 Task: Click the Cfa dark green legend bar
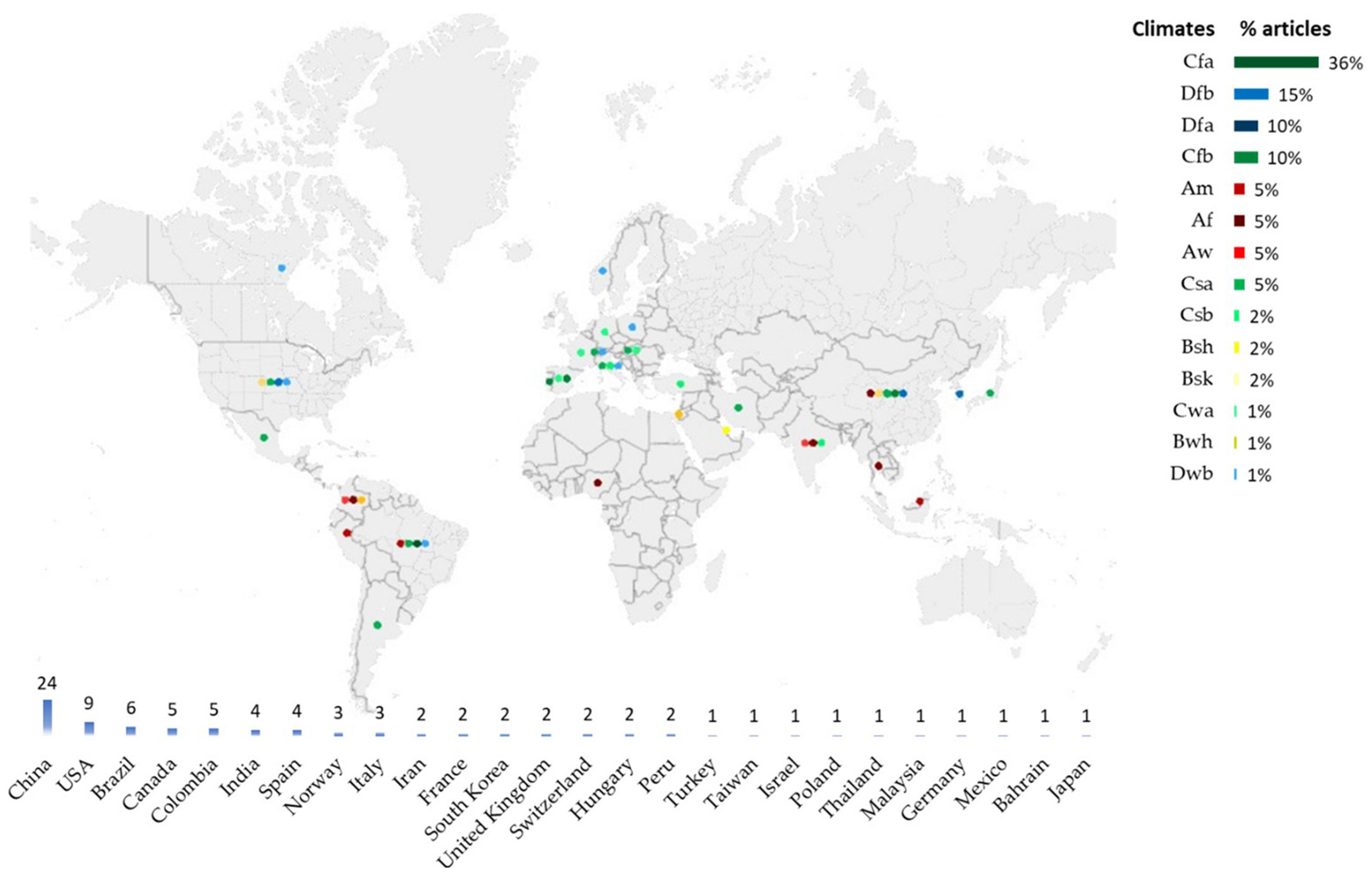pos(1276,63)
